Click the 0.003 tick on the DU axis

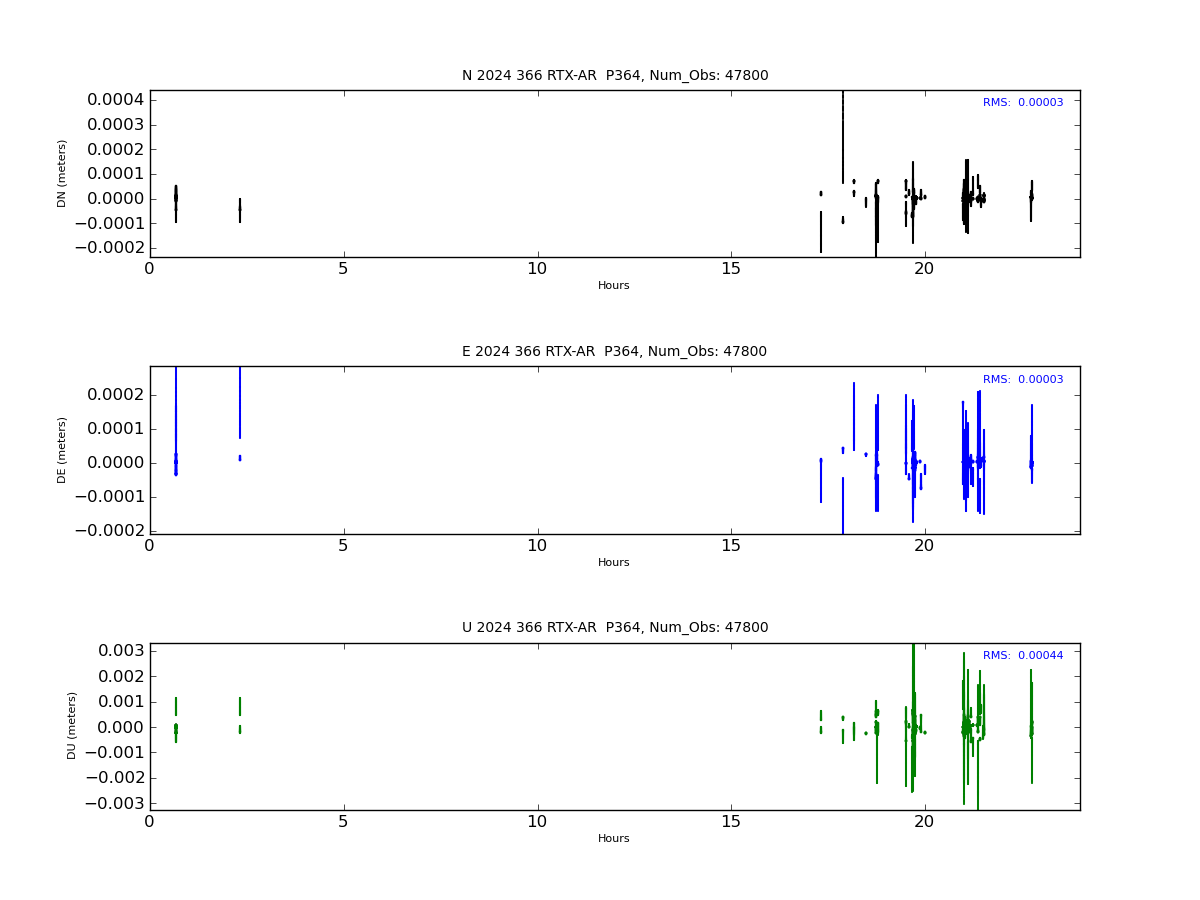pos(120,650)
